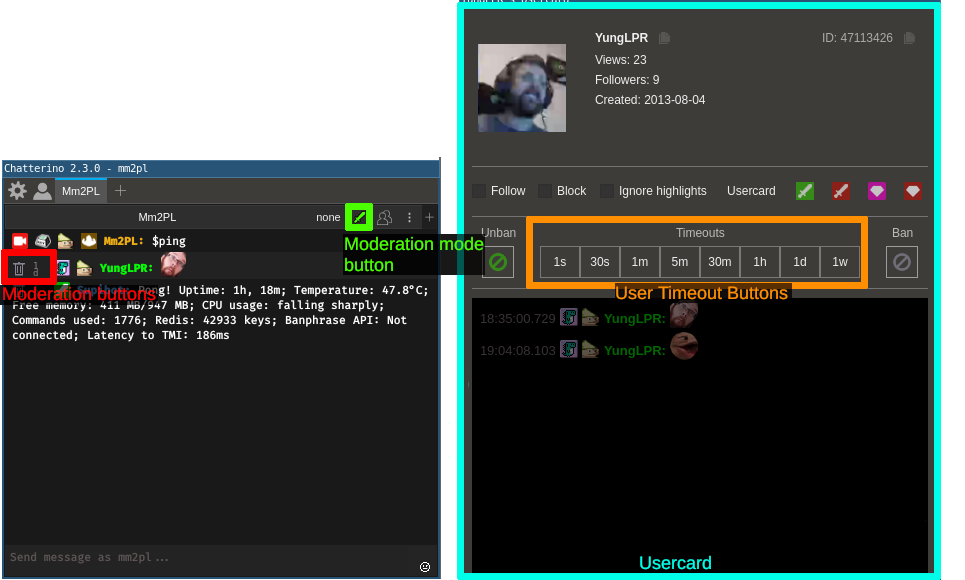Click the emote in the 18:35:00.729 usercard message
The image size is (965, 580).
click(x=684, y=315)
